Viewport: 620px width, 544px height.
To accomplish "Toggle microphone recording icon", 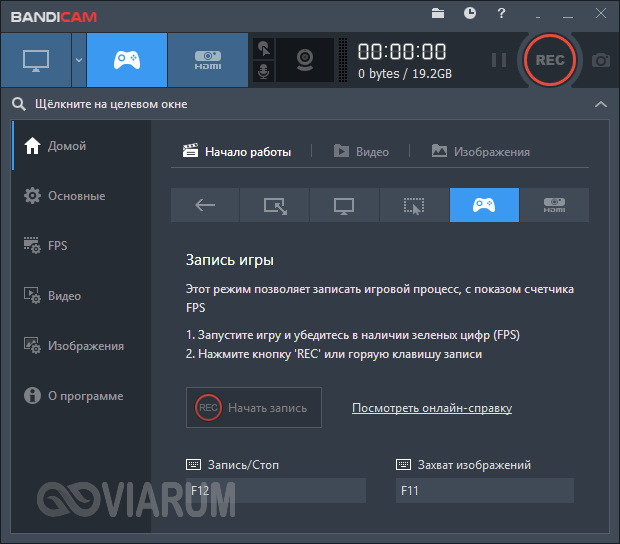I will click(264, 72).
